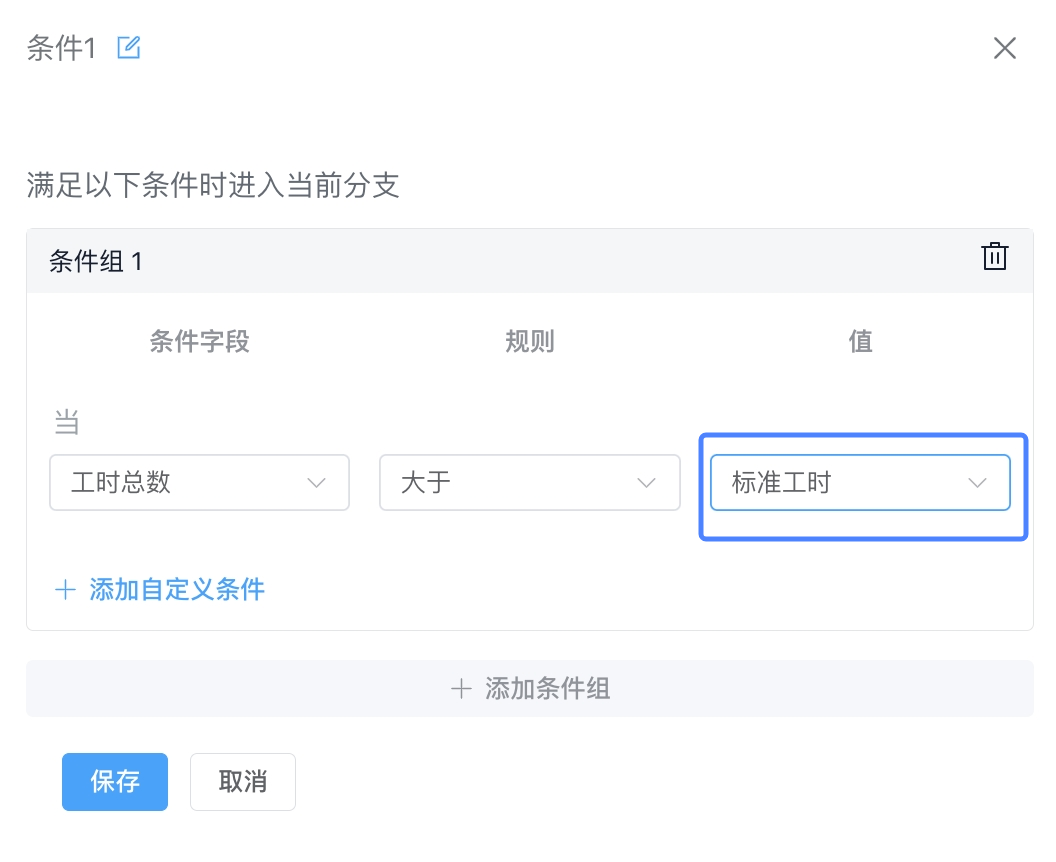Click the 条件字段 column header

tap(199, 341)
